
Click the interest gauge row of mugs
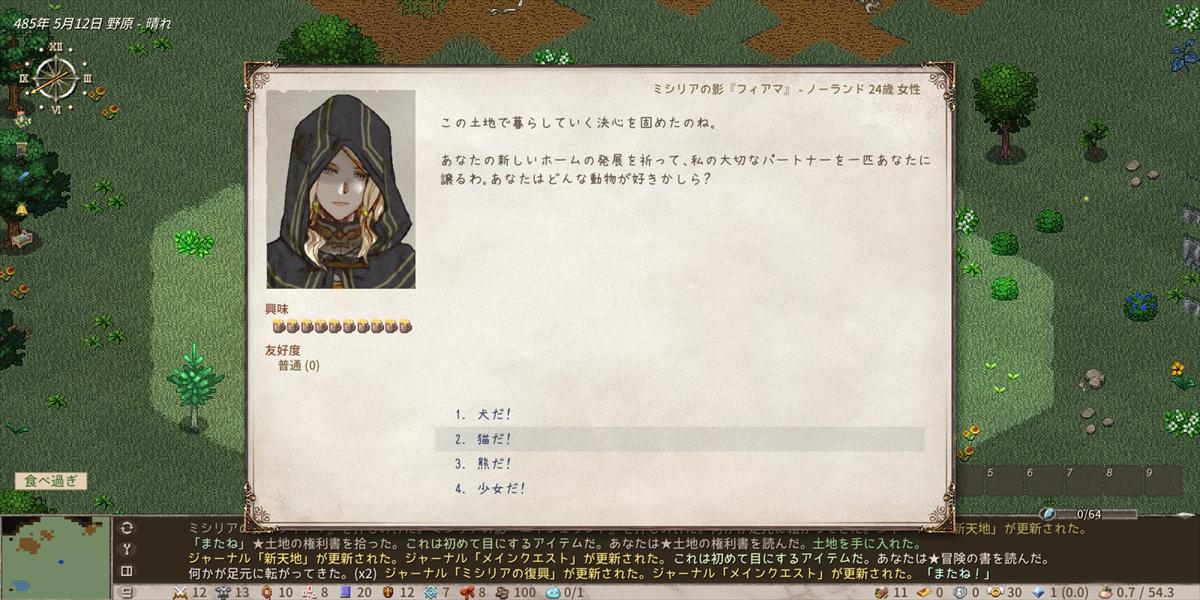(x=342, y=326)
